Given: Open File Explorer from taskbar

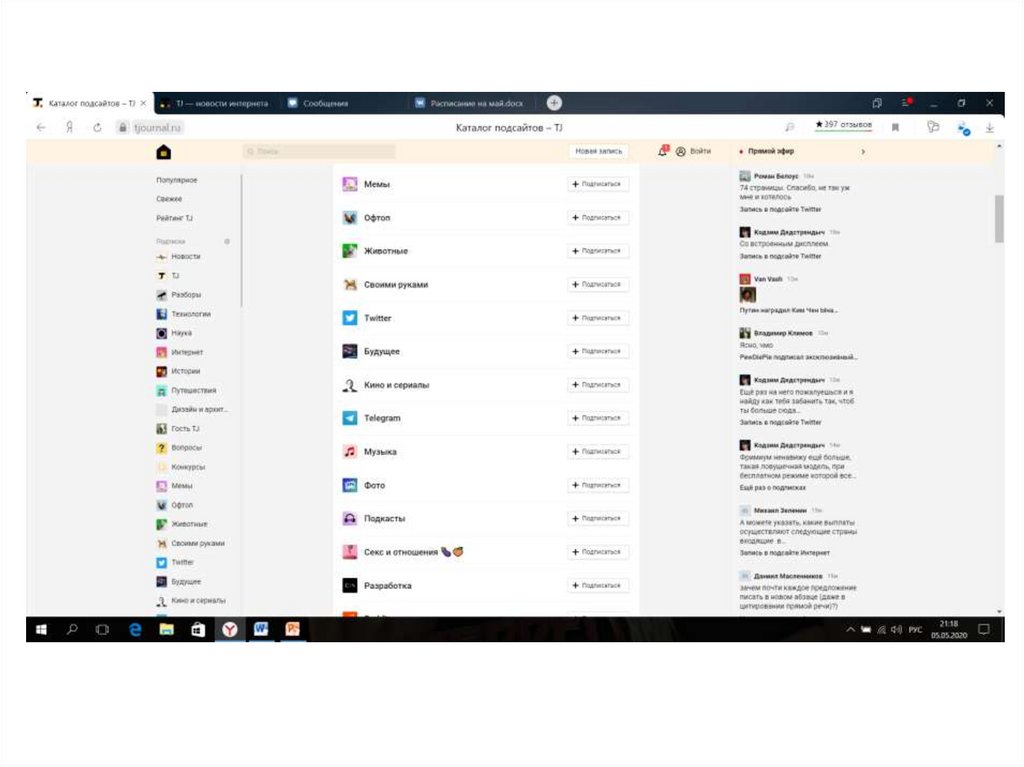Looking at the screenshot, I should click(x=167, y=629).
